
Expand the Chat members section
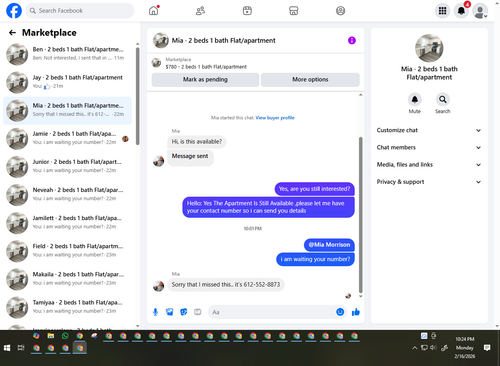pos(429,147)
